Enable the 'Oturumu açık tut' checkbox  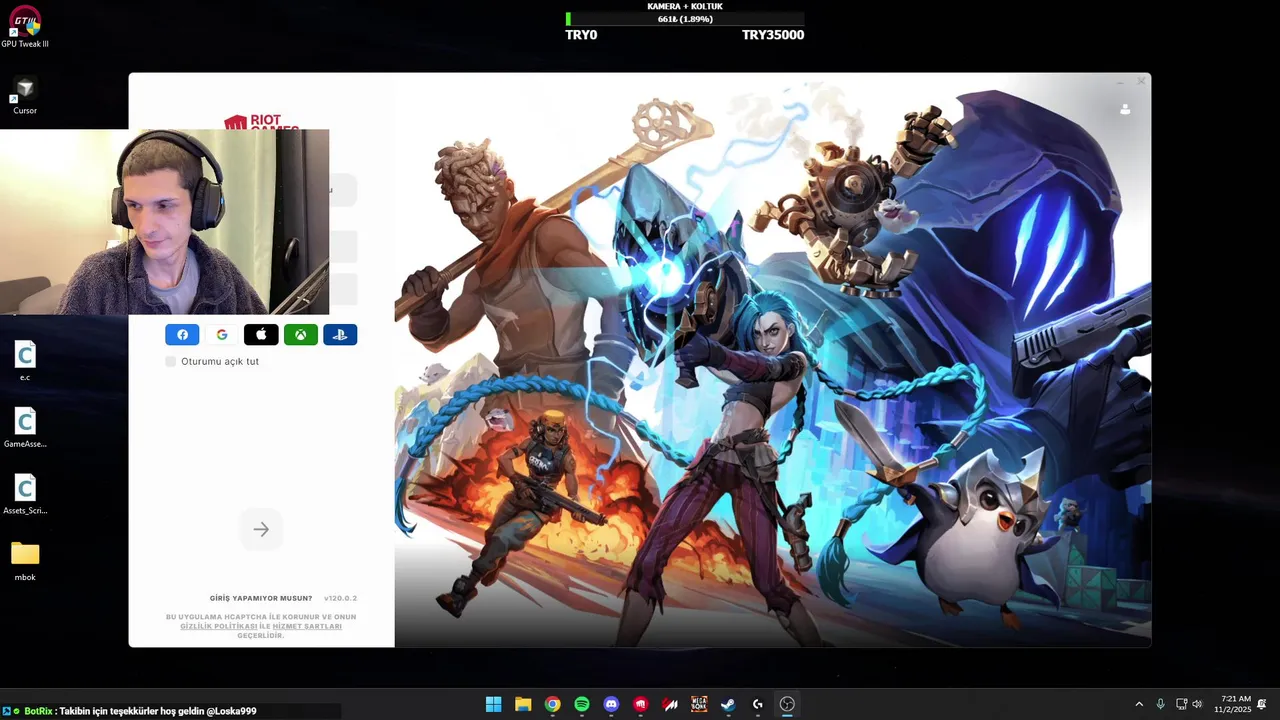tap(171, 361)
